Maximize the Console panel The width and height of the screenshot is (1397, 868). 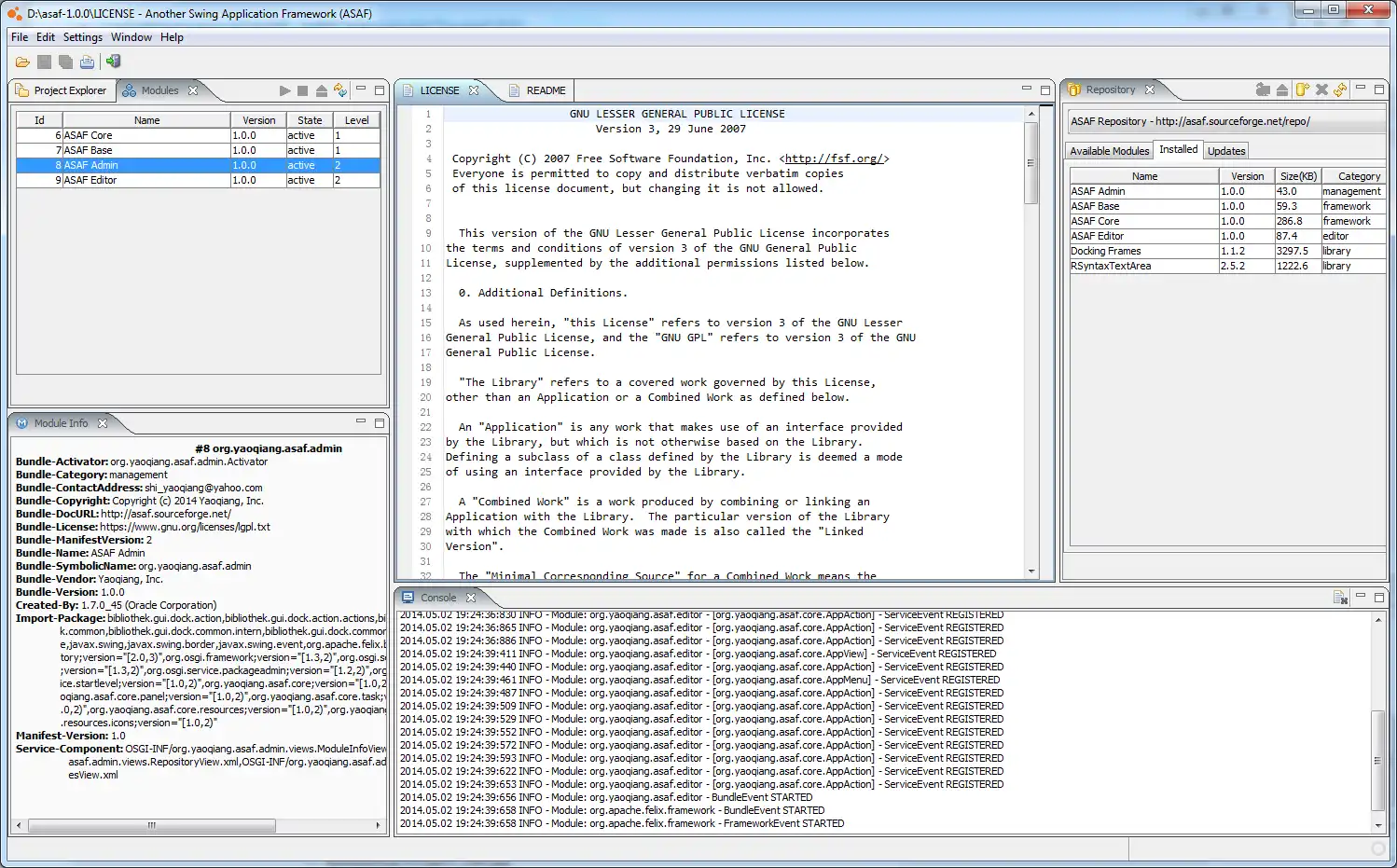[x=1379, y=597]
